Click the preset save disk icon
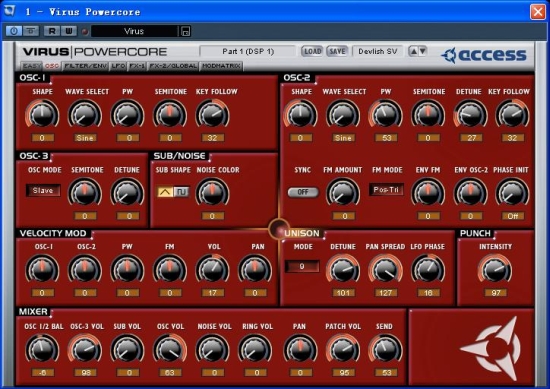This screenshot has height=389, width=550. click(186, 31)
